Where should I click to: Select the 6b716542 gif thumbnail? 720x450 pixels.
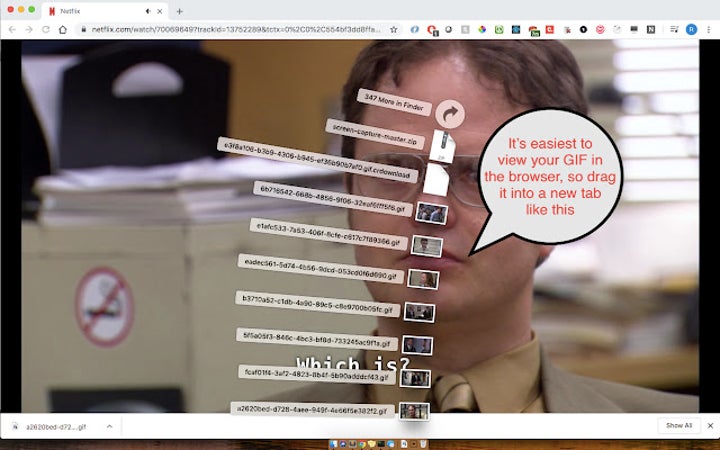(x=431, y=213)
